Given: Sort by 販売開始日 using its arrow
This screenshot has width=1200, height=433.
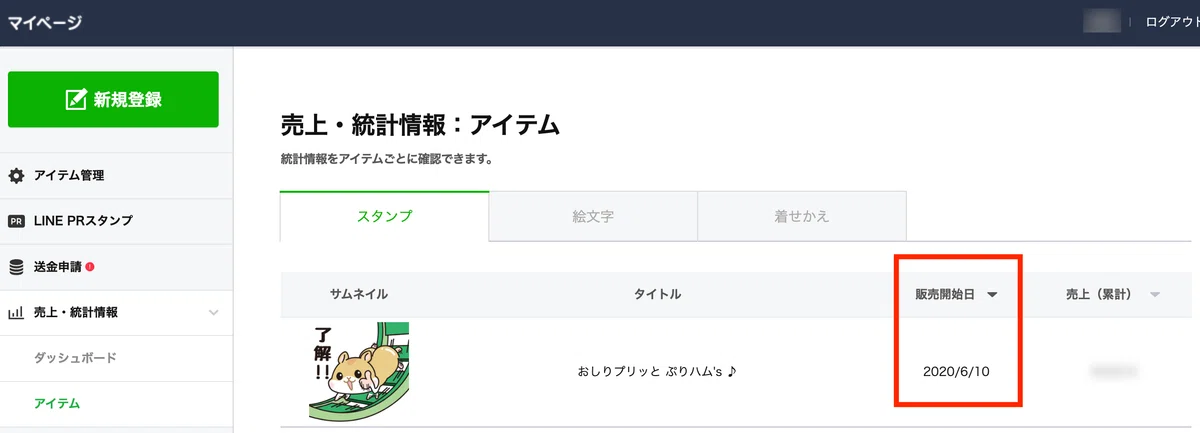Looking at the screenshot, I should [x=992, y=295].
